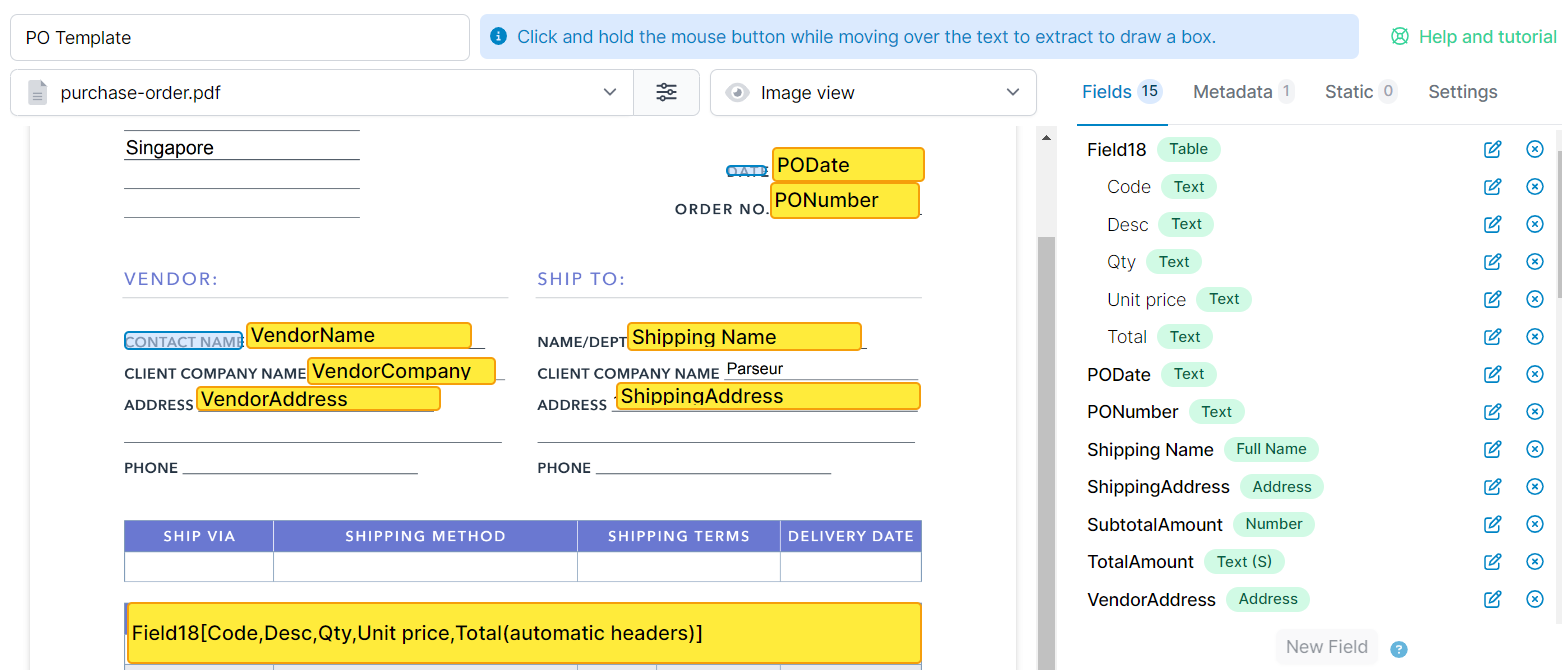1562x670 pixels.
Task: Remove the PONumber field
Action: pos(1535,411)
